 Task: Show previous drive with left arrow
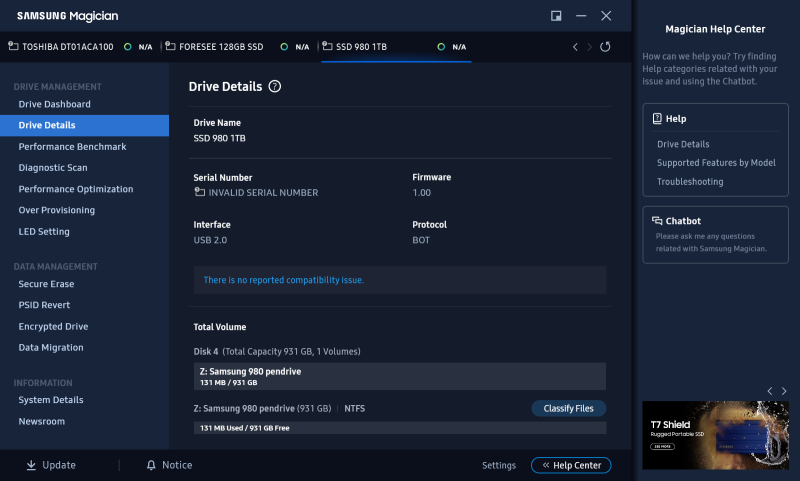(575, 47)
